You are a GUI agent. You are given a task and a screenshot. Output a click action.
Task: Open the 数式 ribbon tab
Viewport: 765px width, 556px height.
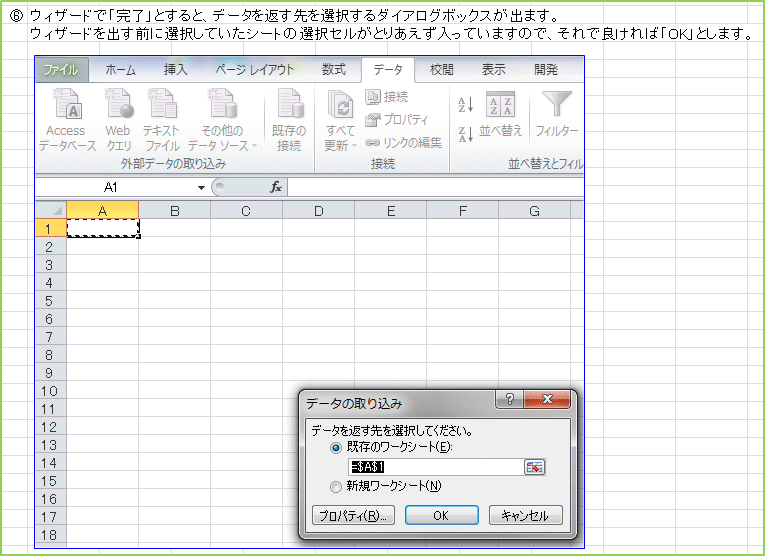[333, 70]
